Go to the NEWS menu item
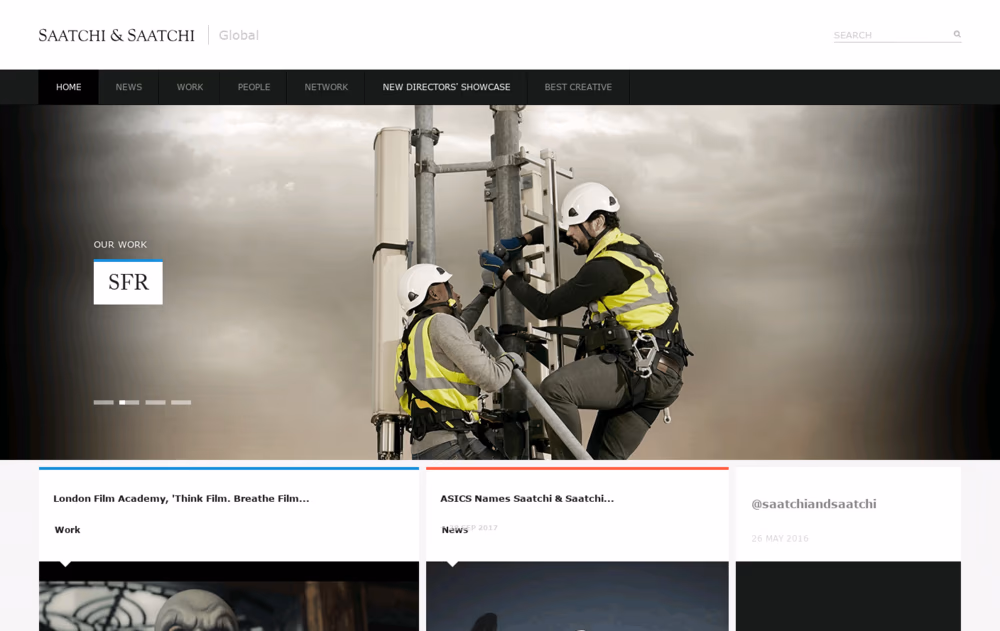The image size is (1000, 631). pos(129,87)
